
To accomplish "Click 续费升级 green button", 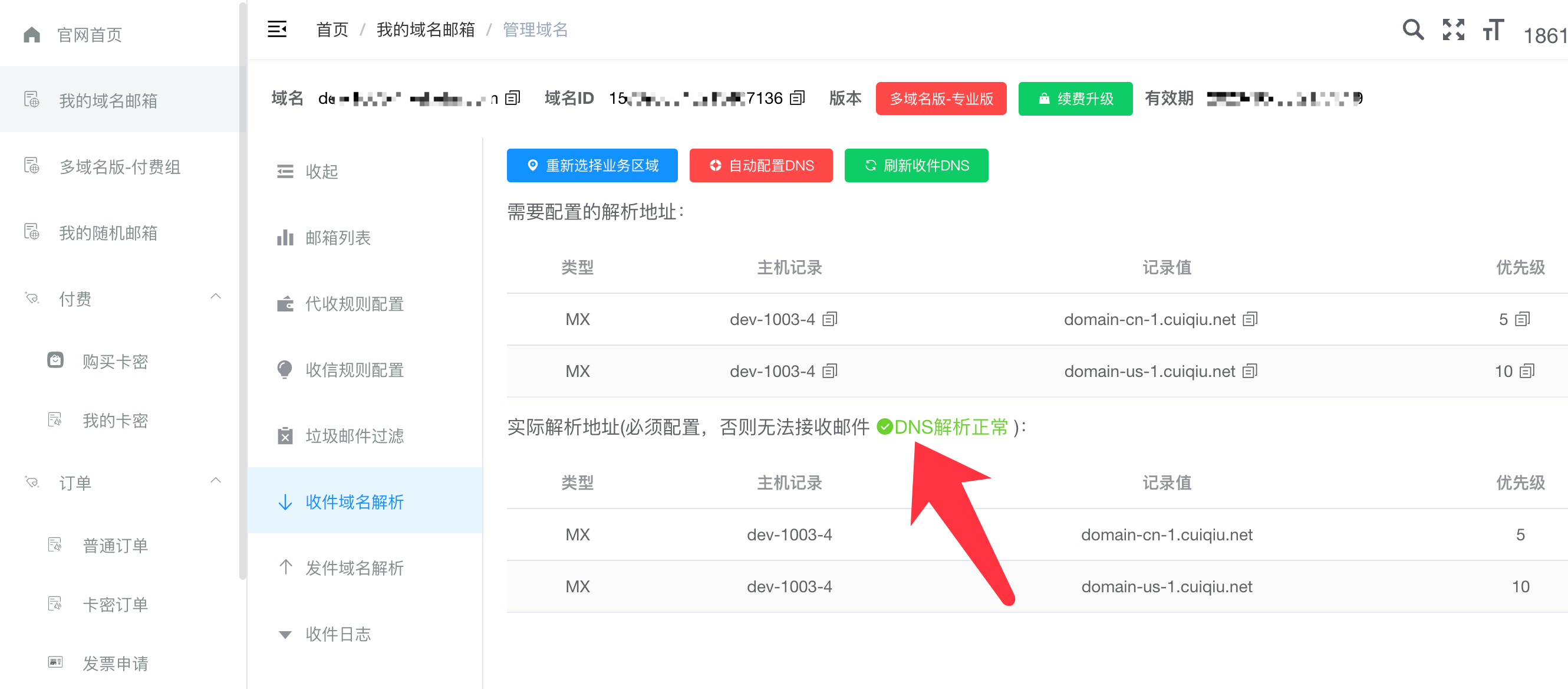I will [x=1075, y=99].
